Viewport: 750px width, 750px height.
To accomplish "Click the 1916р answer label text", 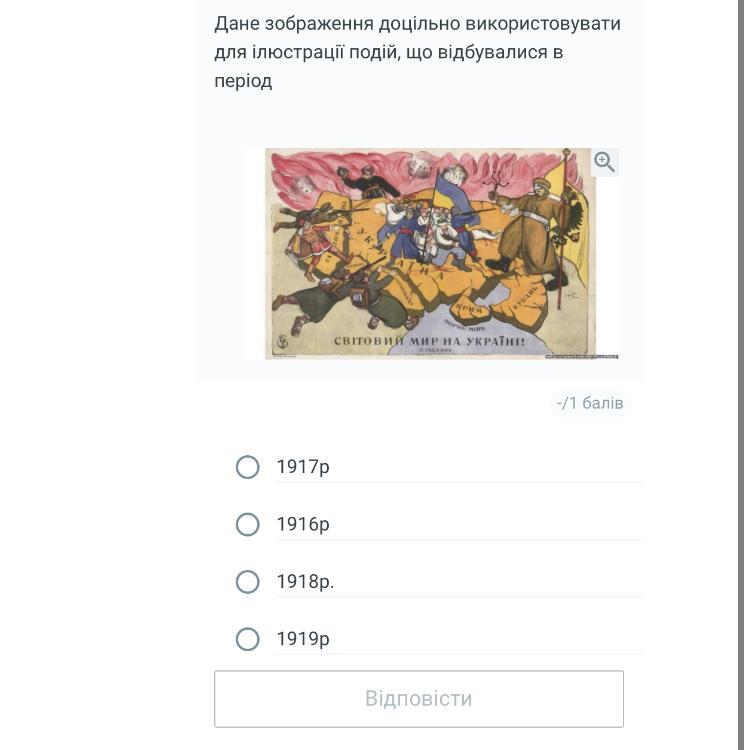I will 303,524.
